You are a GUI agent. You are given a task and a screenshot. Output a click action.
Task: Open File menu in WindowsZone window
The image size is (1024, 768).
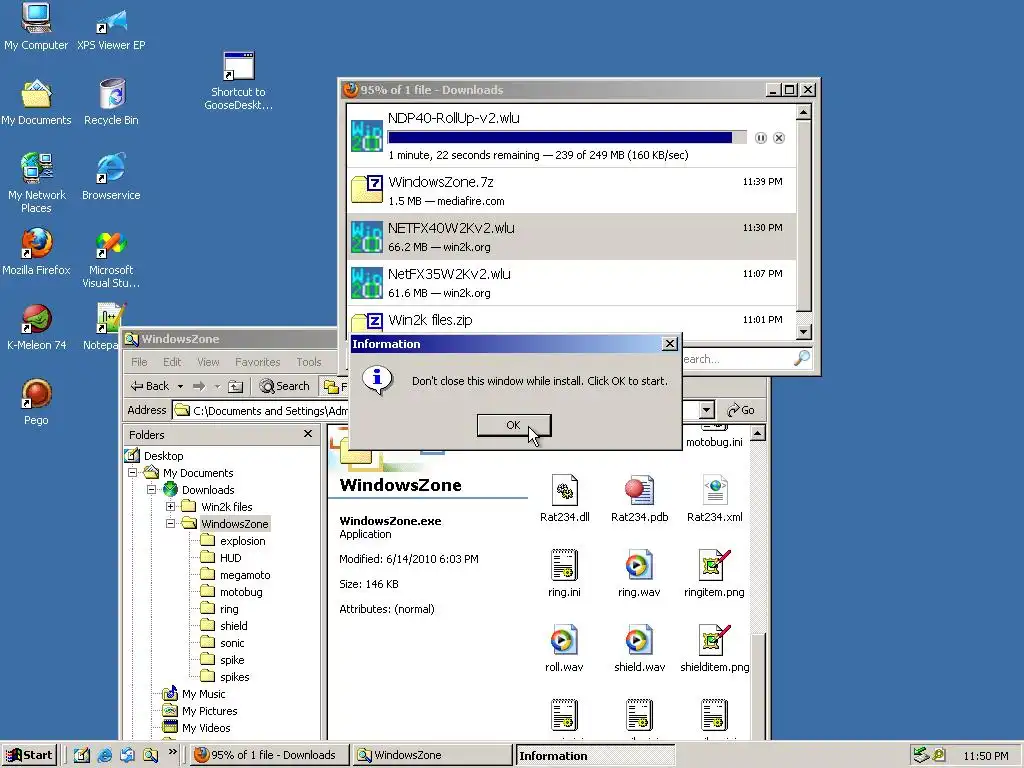139,362
